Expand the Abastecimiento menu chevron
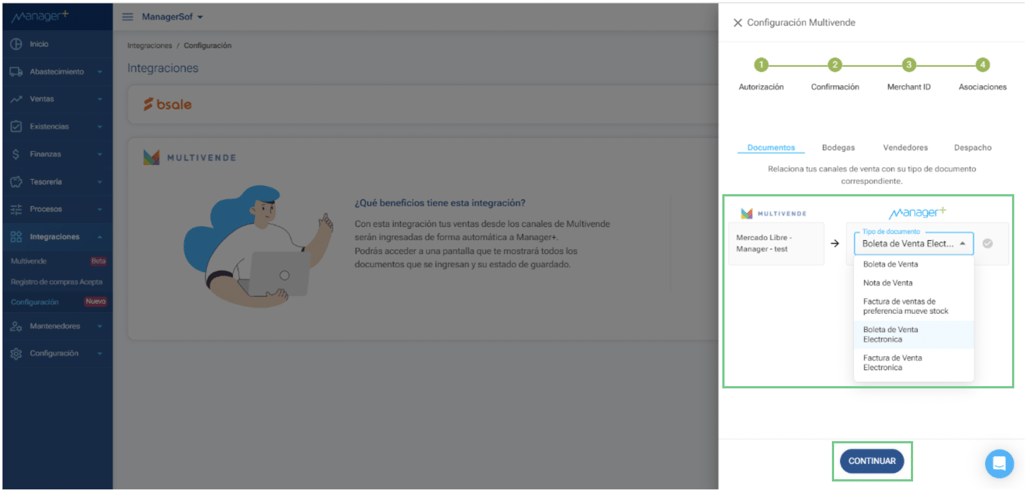 [99, 72]
